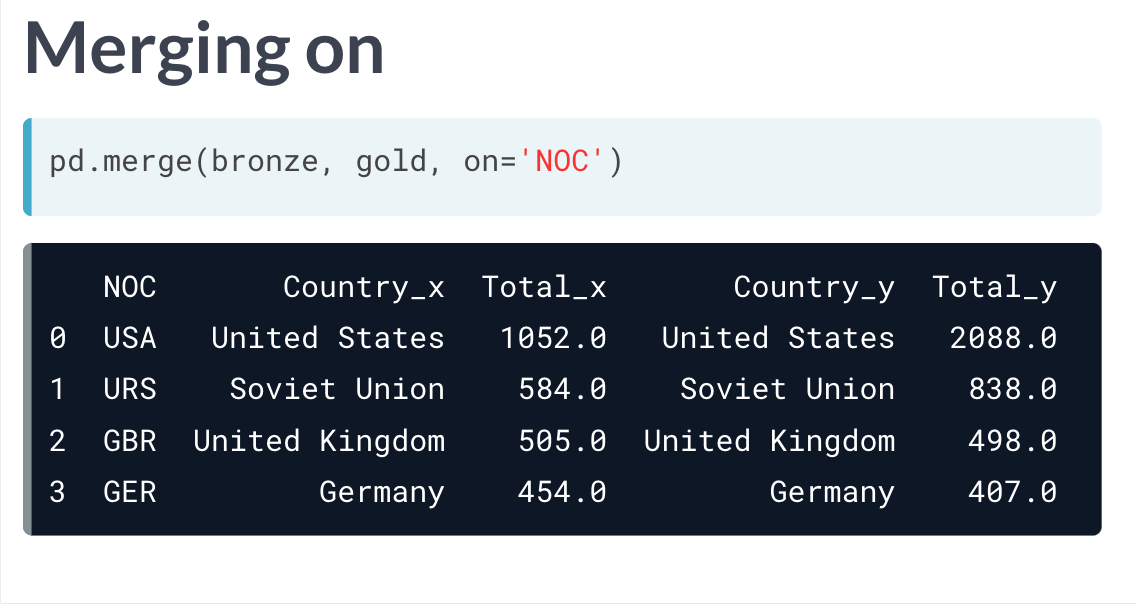Screen dimensions: 1136x604
Task: Click the 2088.0 value under Total_y
Action: pyautogui.click(x=1003, y=338)
